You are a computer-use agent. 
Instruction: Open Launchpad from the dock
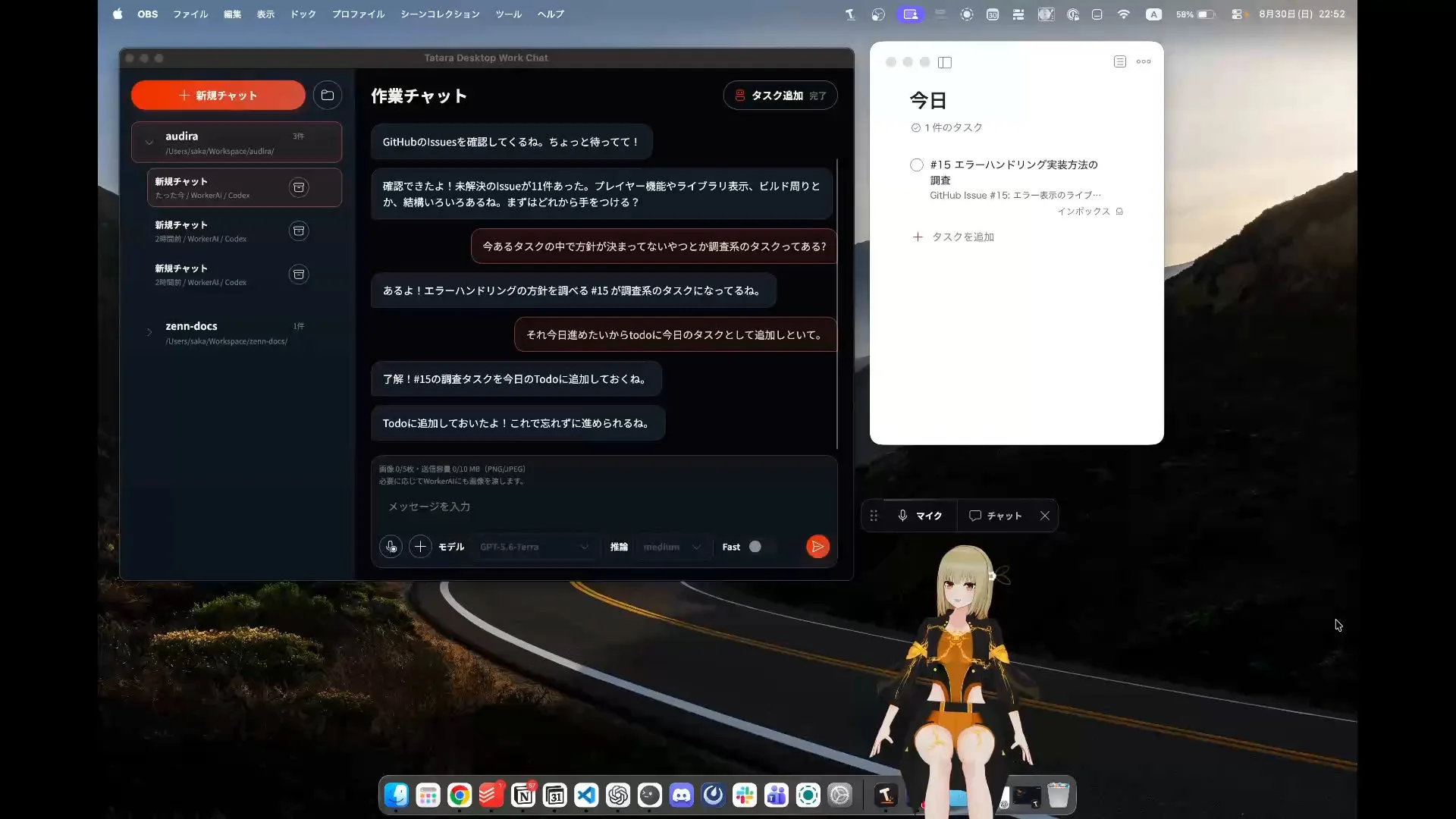428,795
